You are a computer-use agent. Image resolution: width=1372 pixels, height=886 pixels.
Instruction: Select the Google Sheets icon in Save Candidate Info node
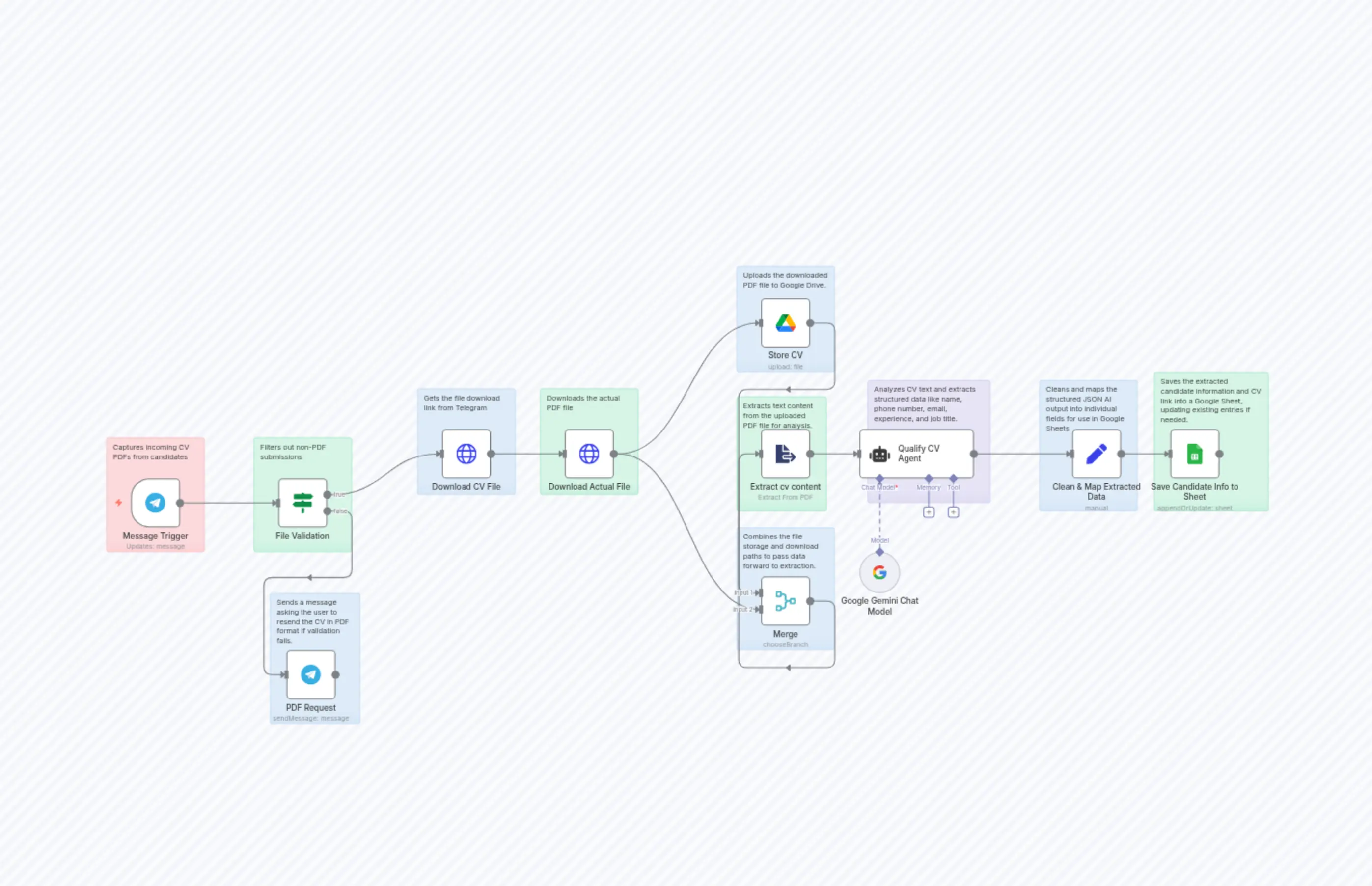point(1194,454)
